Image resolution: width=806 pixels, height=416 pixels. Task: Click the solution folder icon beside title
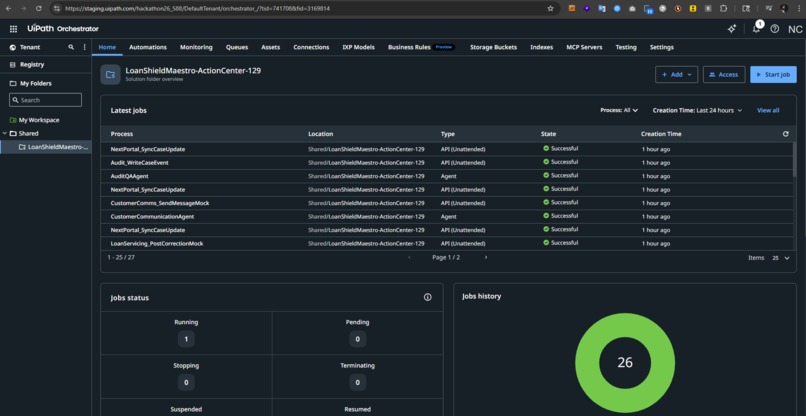[x=111, y=75]
